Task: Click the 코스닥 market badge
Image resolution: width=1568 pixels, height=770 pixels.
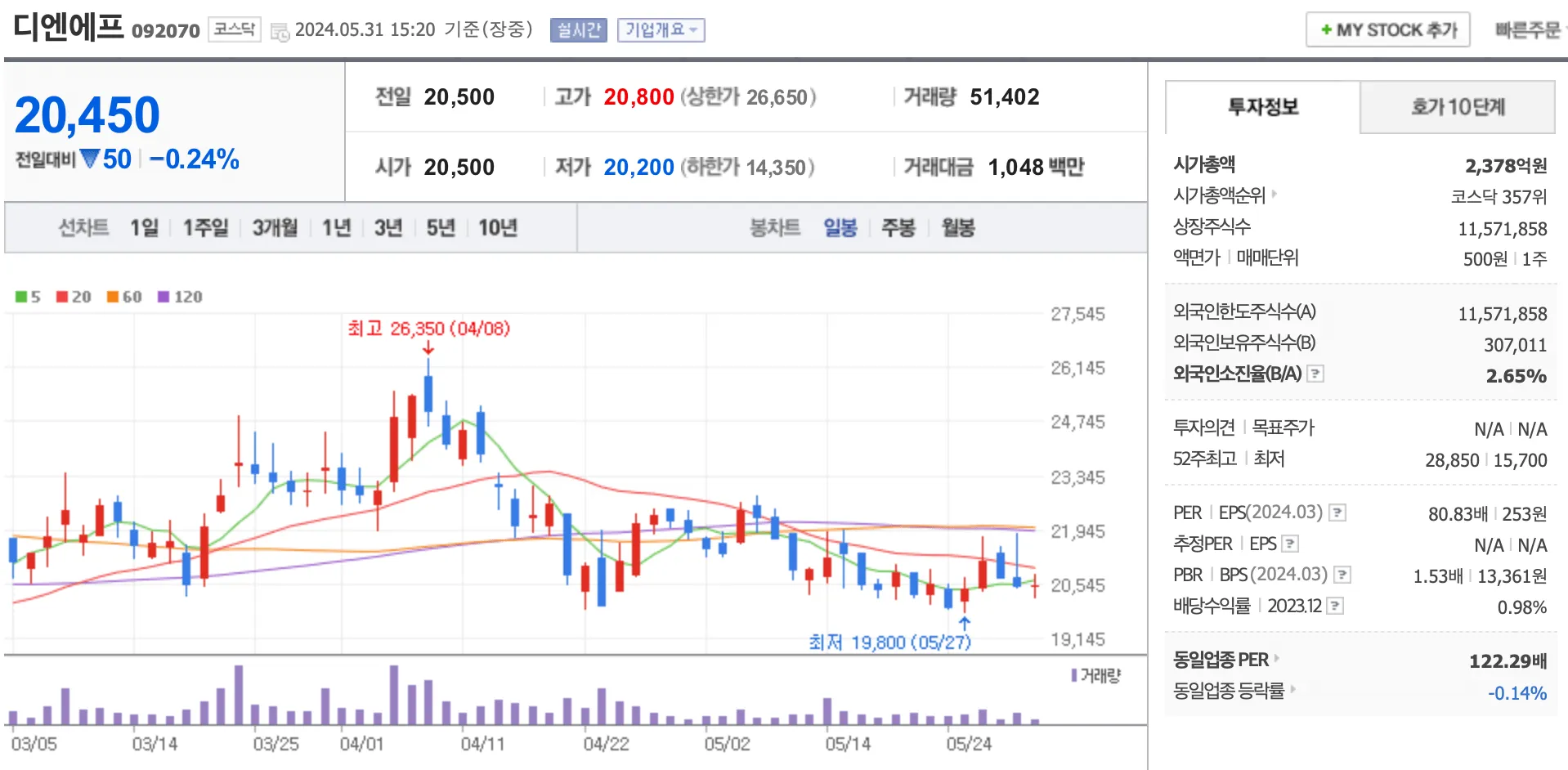Action: 235,29
